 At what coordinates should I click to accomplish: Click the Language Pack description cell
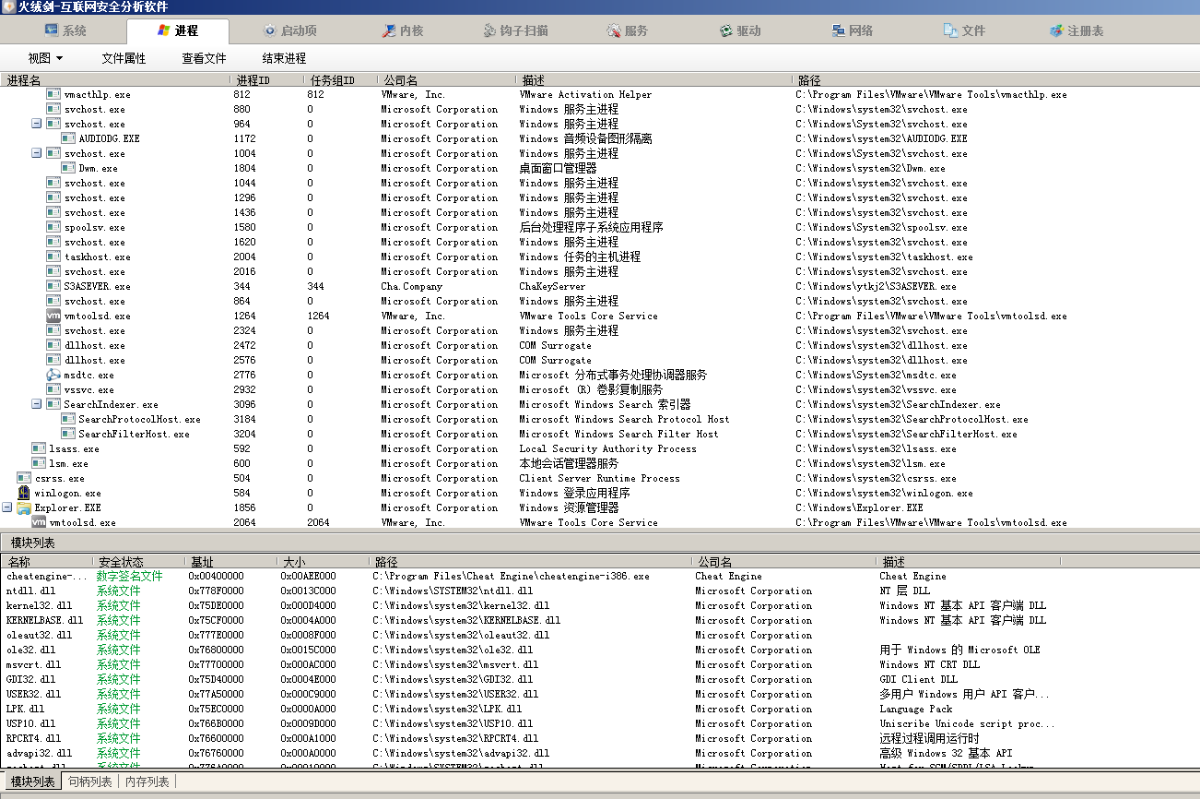916,709
